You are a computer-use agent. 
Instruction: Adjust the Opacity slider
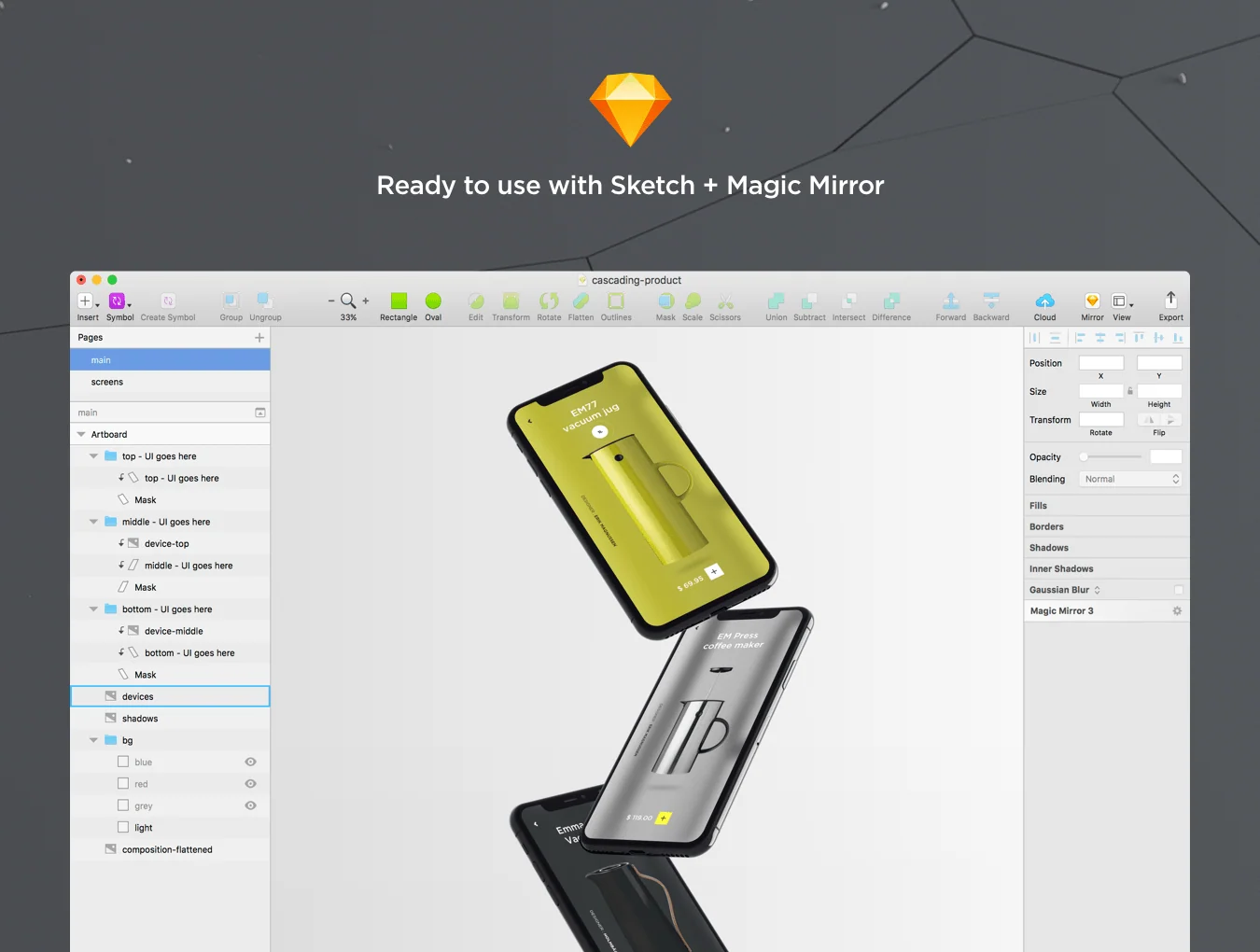1111,456
